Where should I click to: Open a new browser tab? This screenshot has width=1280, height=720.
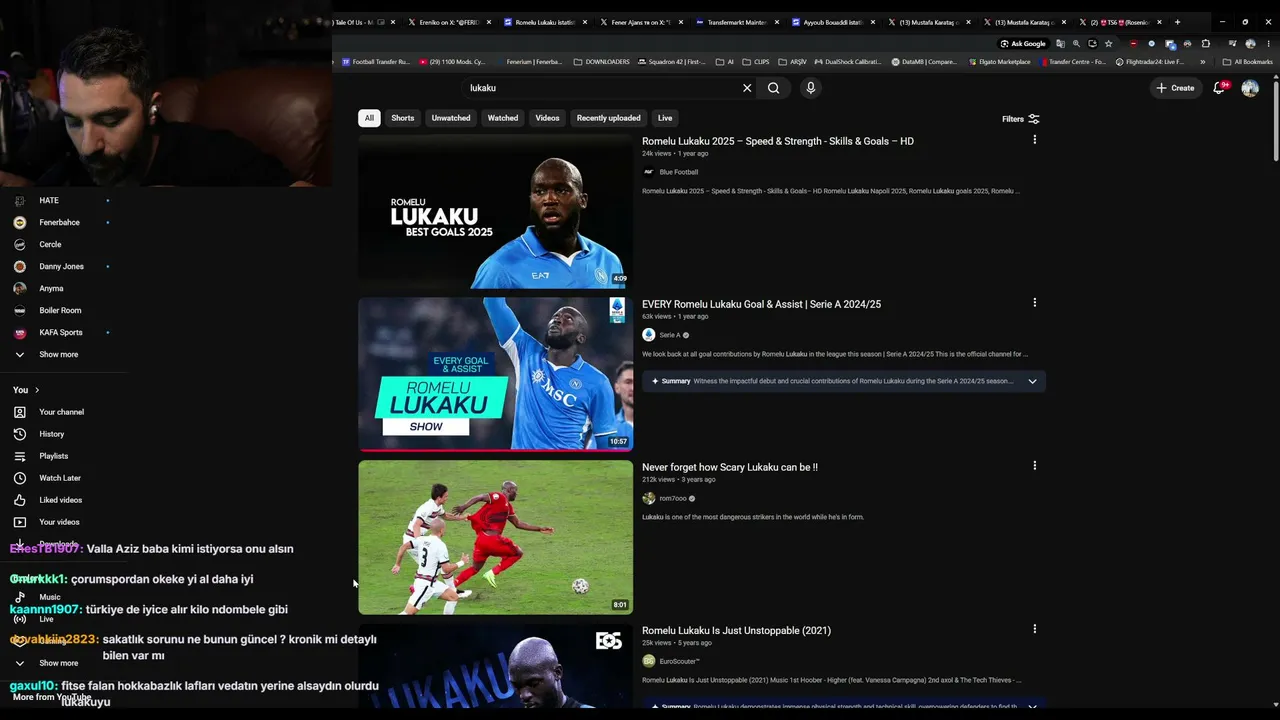1177,22
